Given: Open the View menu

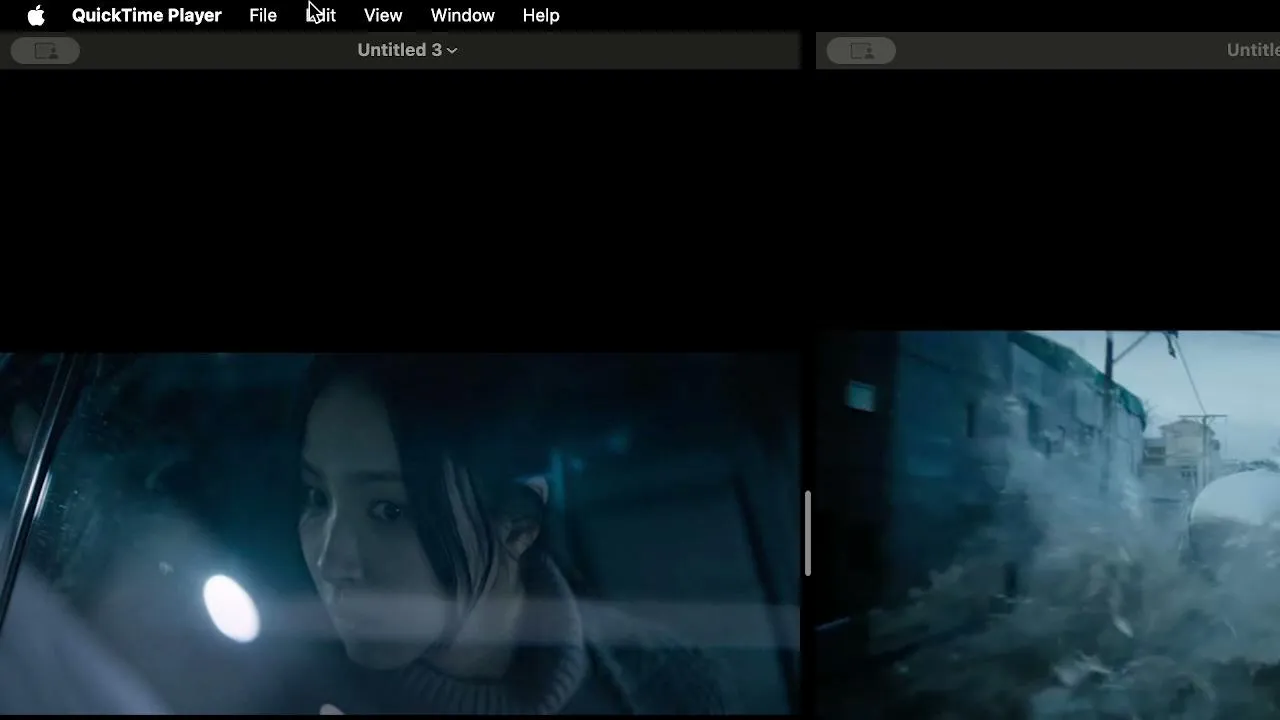Looking at the screenshot, I should (x=383, y=16).
